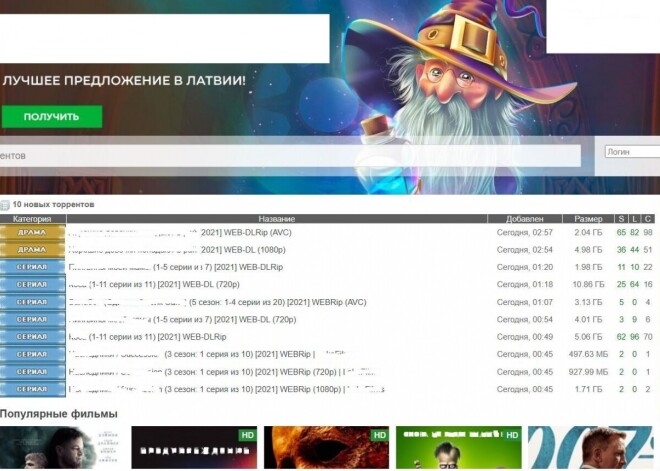Screen dimensions: 660x471
Task: Open dark HD poster with white title text
Action: [194, 448]
